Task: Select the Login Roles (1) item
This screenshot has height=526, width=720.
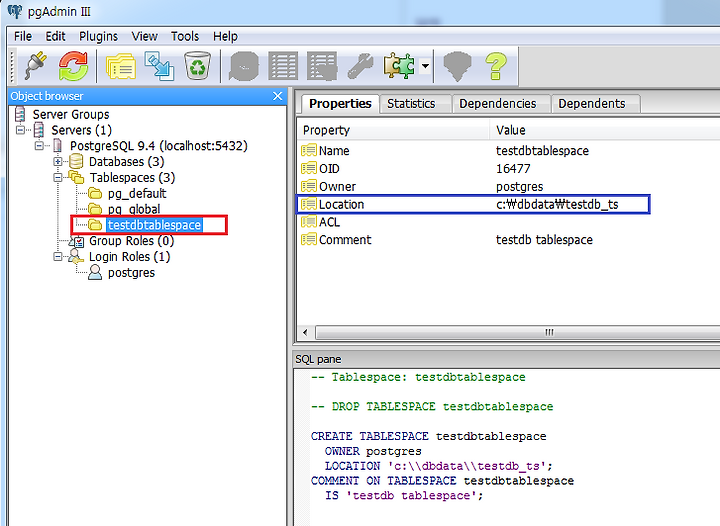Action: coord(129,257)
